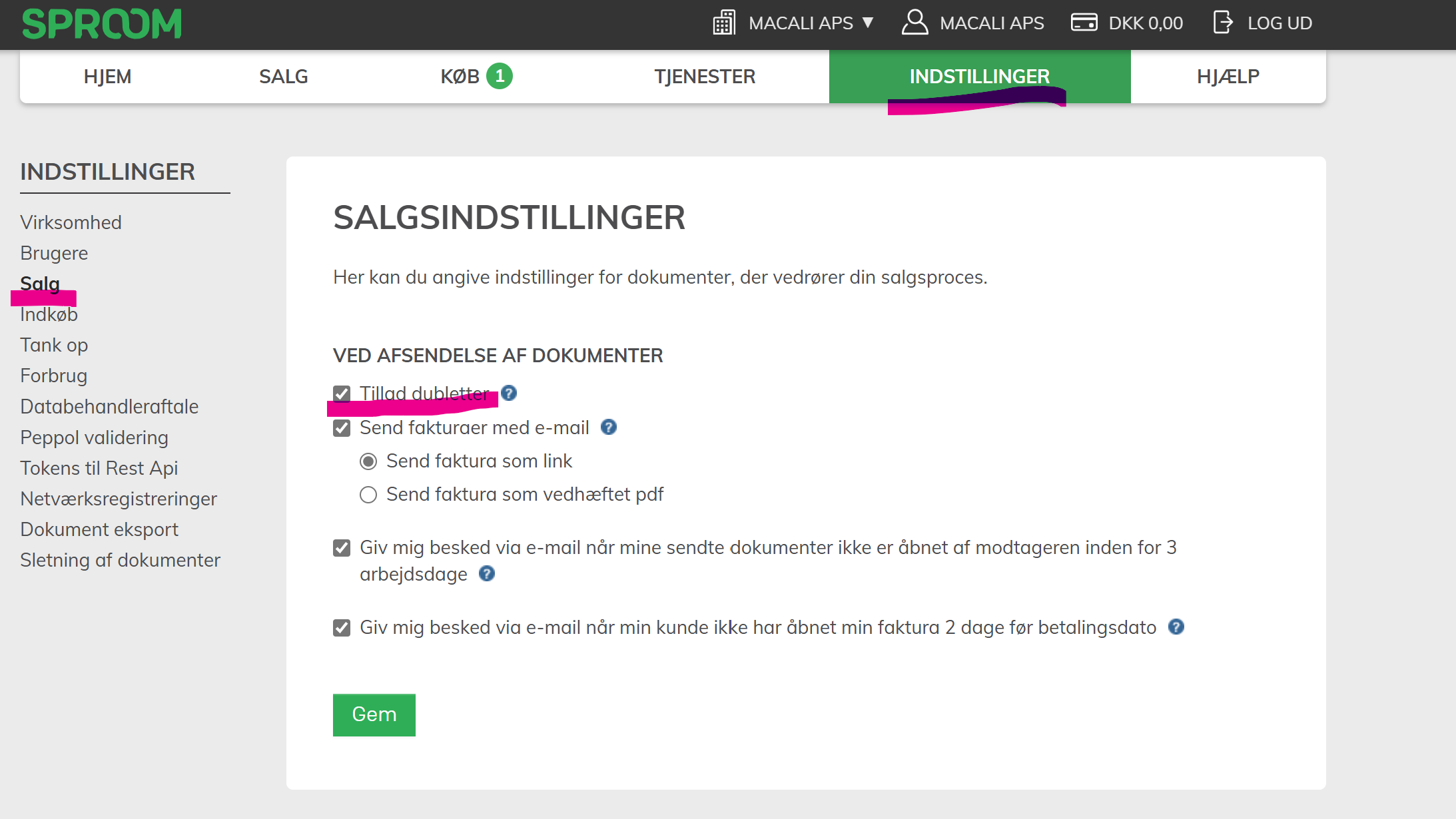
Task: Go to Dokument eksport in sidebar
Action: point(99,529)
